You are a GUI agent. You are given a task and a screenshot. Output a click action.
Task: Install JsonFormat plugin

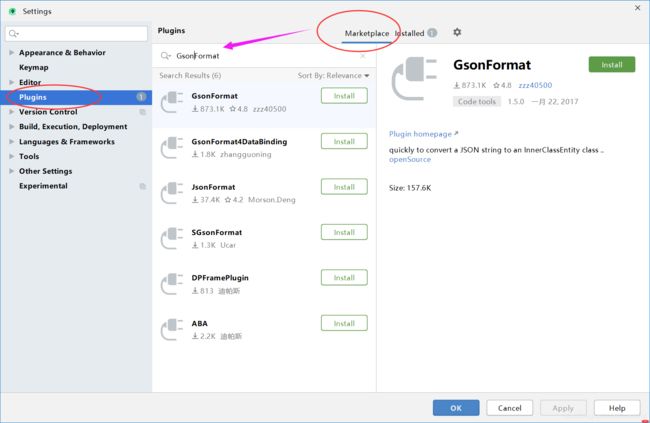click(344, 187)
